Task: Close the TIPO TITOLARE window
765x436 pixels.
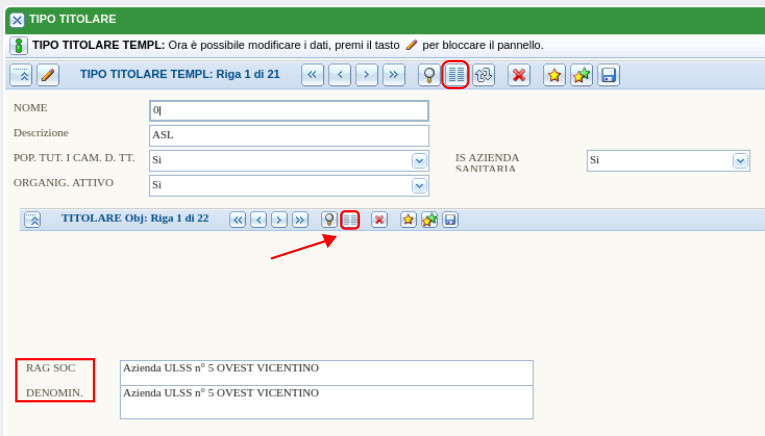Action: point(16,19)
